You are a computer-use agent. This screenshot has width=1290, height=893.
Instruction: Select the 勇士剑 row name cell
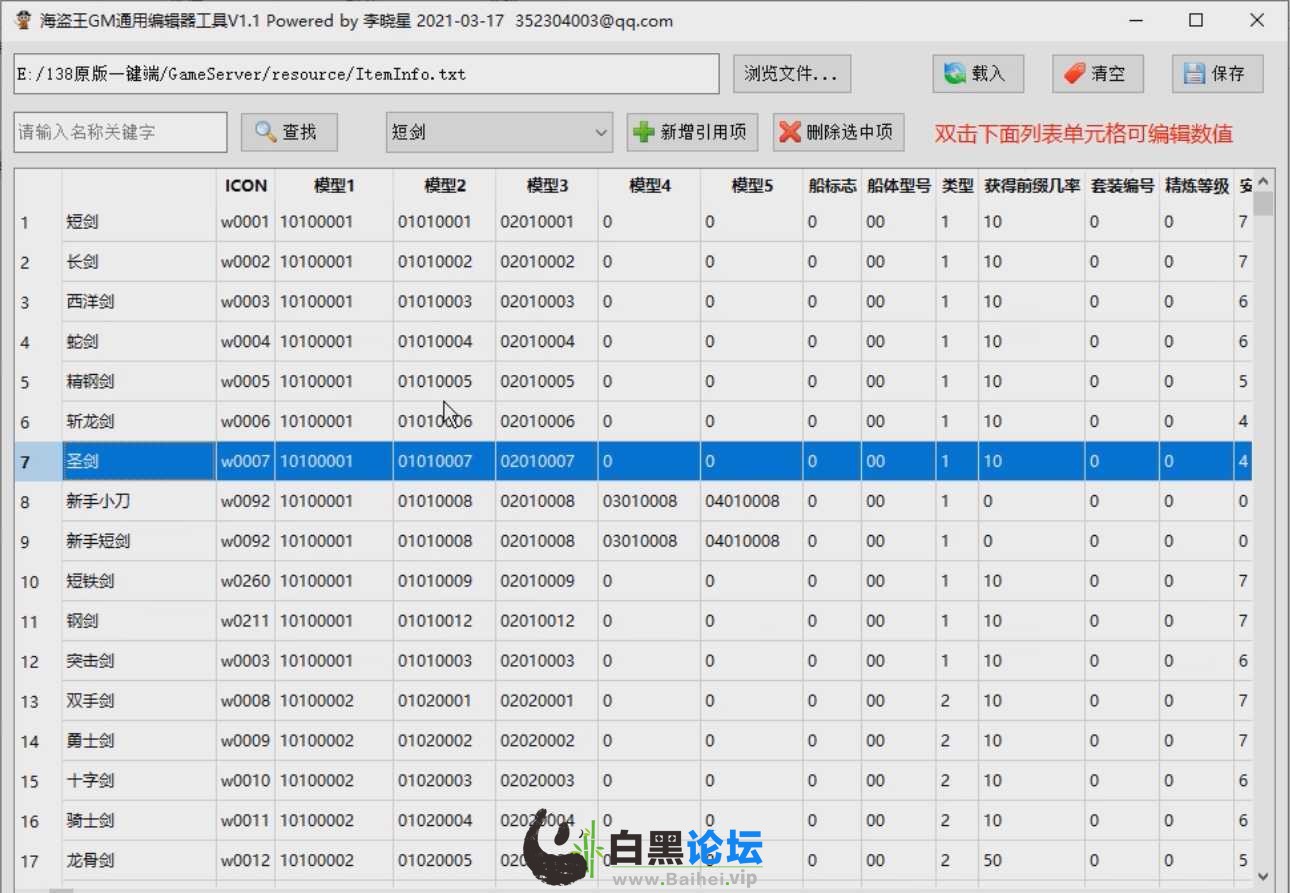coord(139,741)
